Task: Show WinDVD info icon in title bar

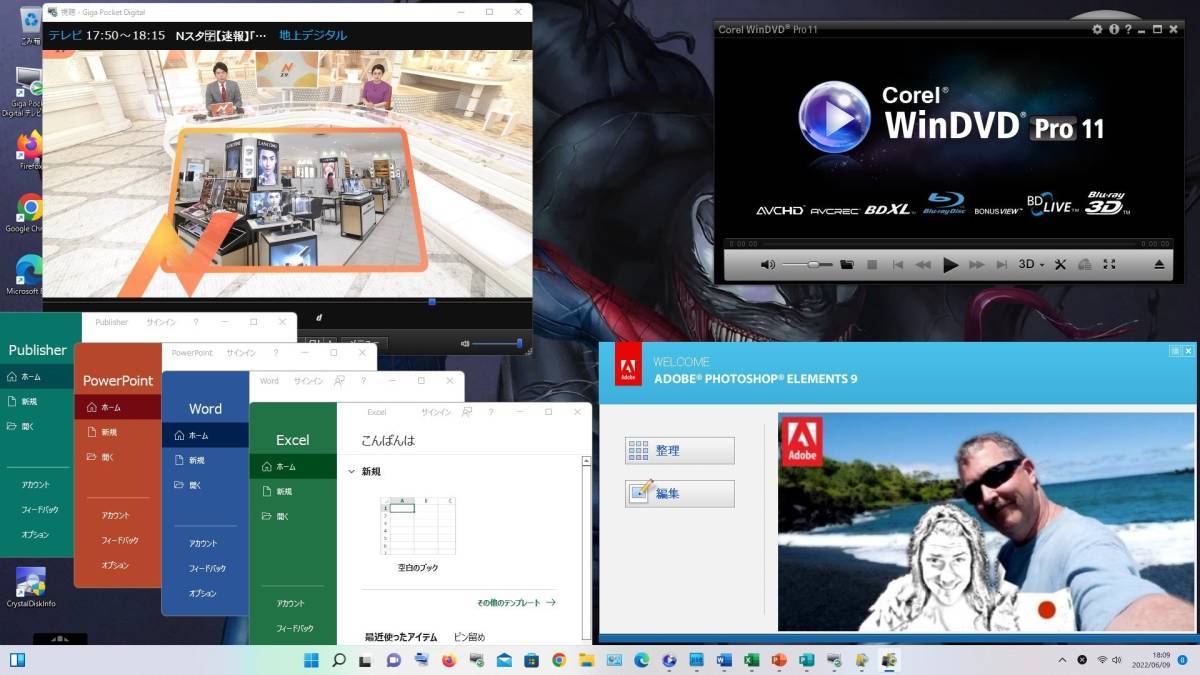Action: pos(1112,29)
